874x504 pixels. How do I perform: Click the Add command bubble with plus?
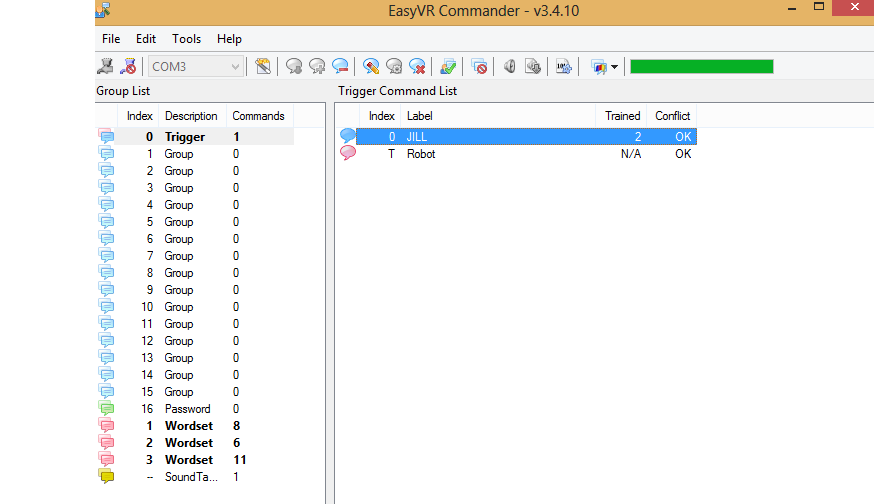317,66
